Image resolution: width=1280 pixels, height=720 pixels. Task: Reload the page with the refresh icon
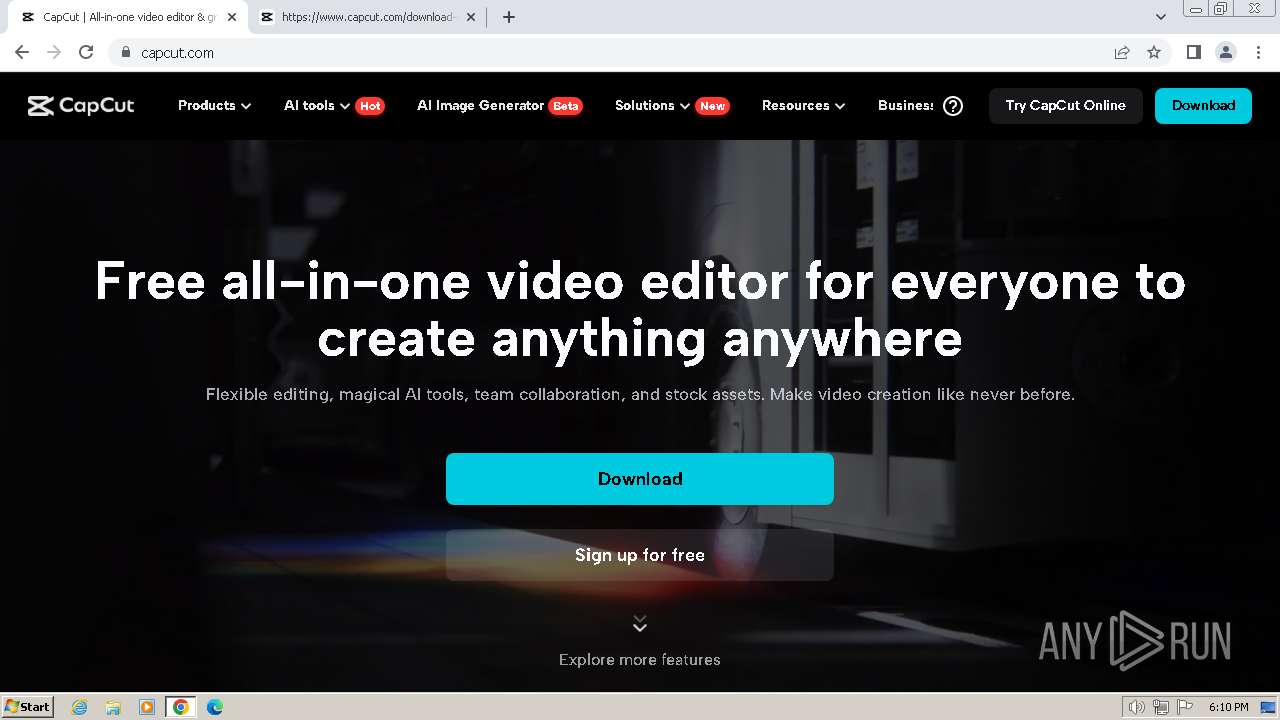point(86,53)
